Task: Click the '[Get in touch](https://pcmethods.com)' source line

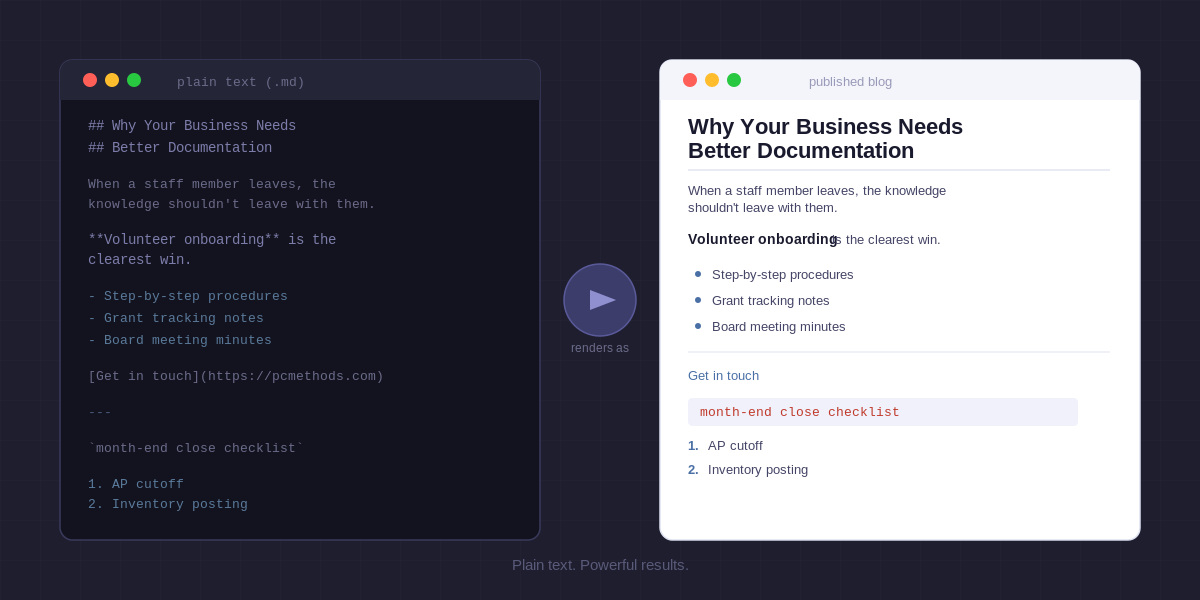Action: [236, 376]
